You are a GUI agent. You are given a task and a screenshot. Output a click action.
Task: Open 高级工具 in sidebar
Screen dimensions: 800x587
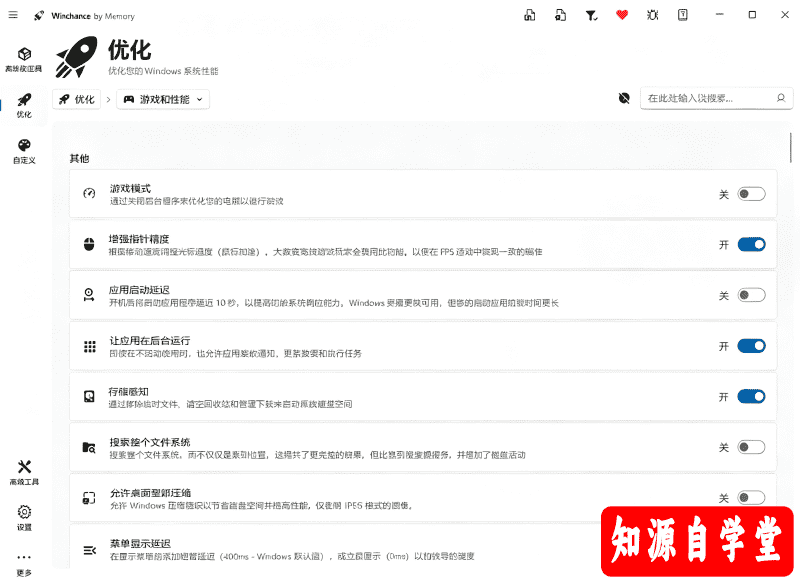click(x=24, y=472)
